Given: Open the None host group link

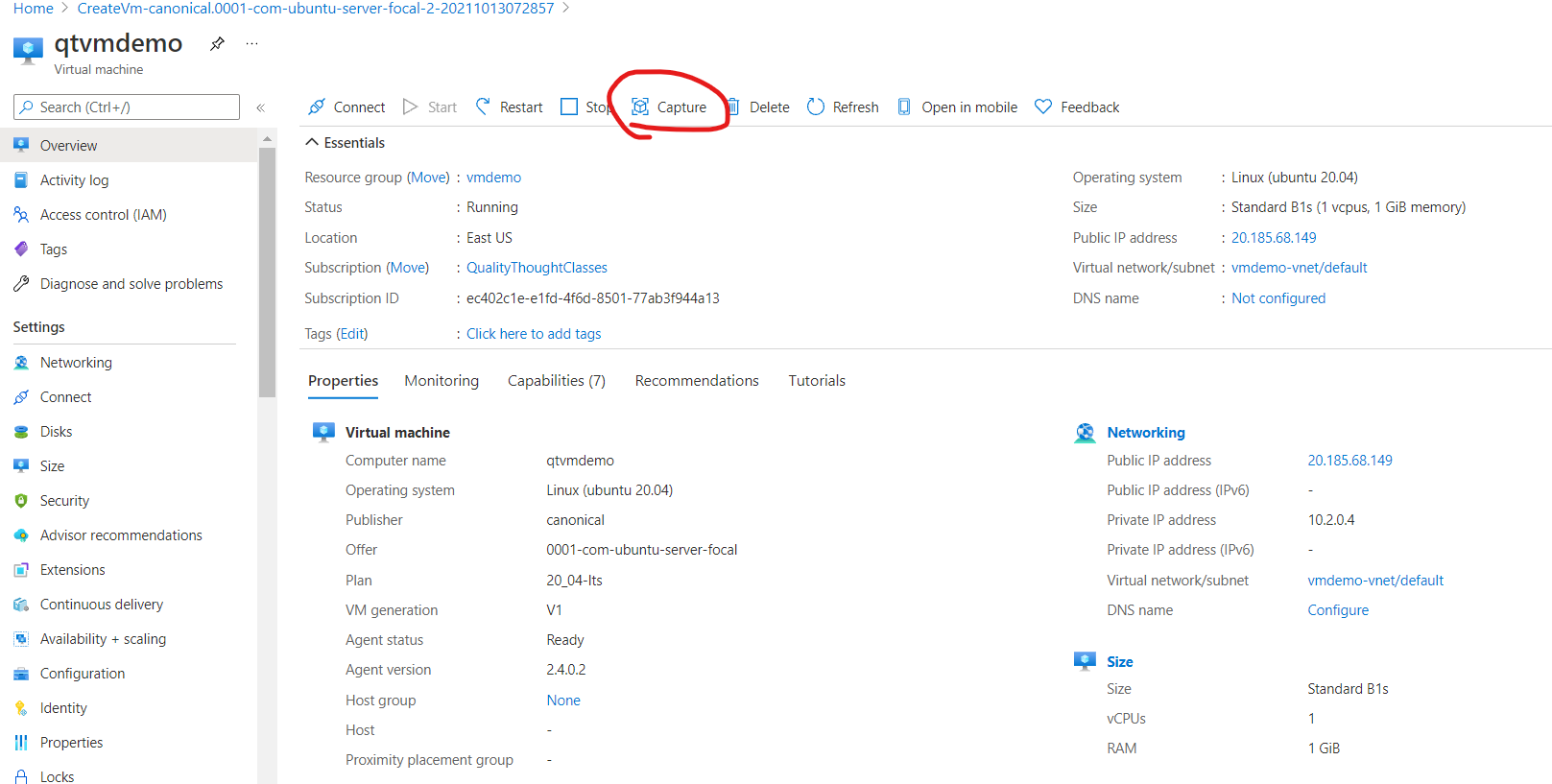Looking at the screenshot, I should (x=563, y=701).
